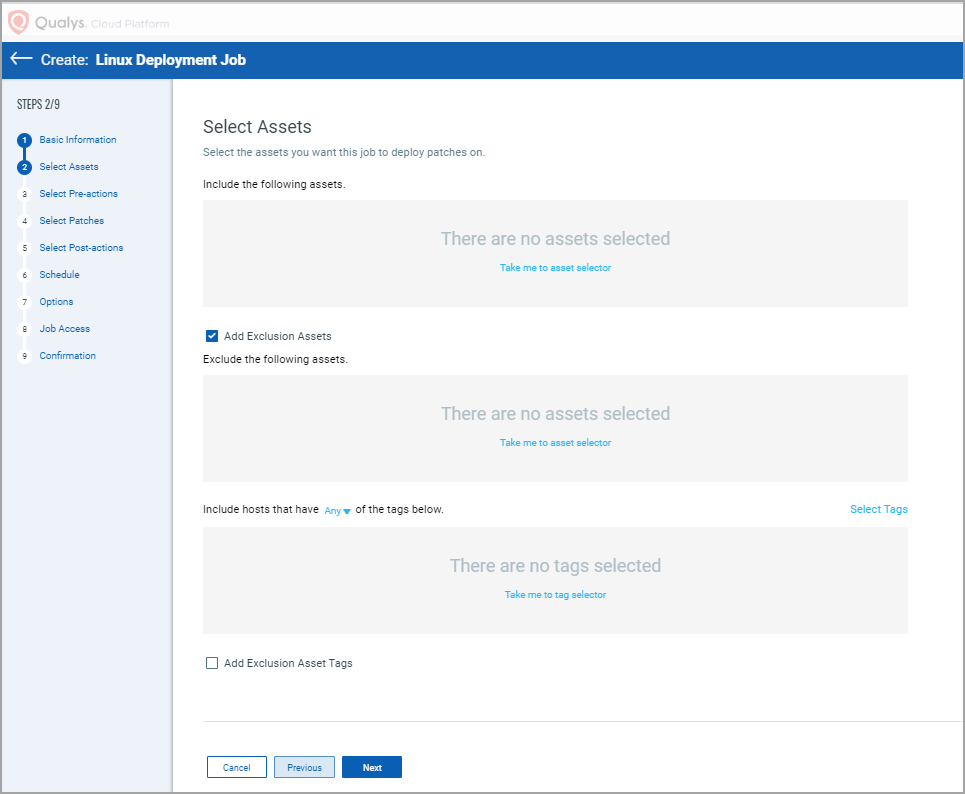Open the Select Post-actions step
The width and height of the screenshot is (965, 794).
(80, 247)
